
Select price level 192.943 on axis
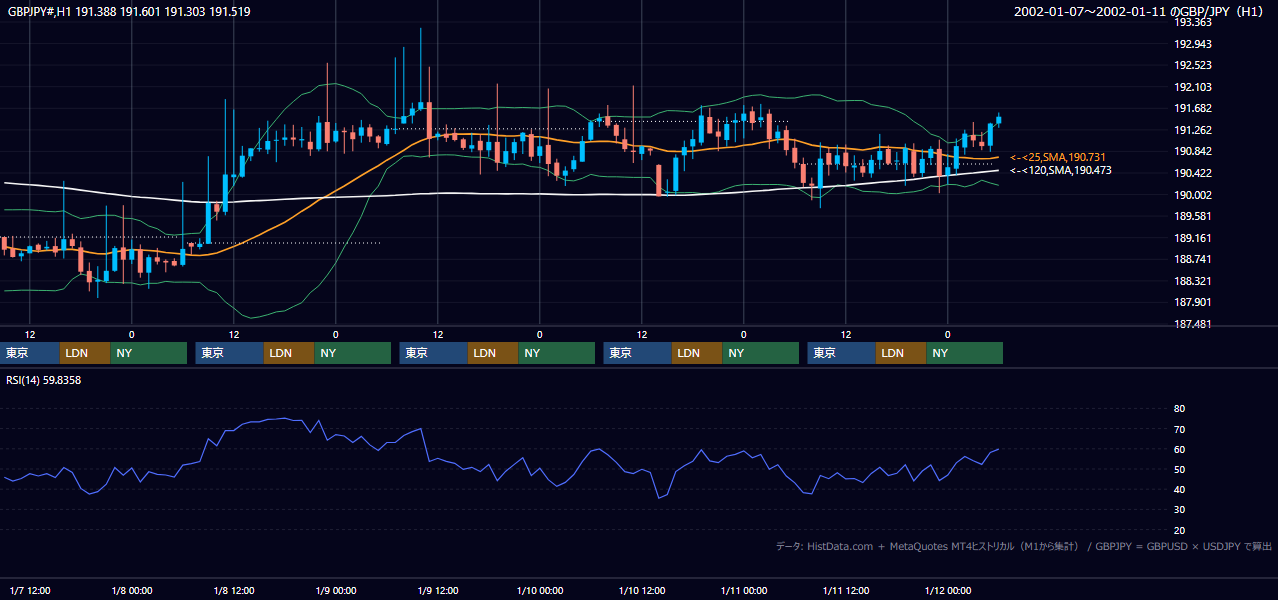[1193, 44]
